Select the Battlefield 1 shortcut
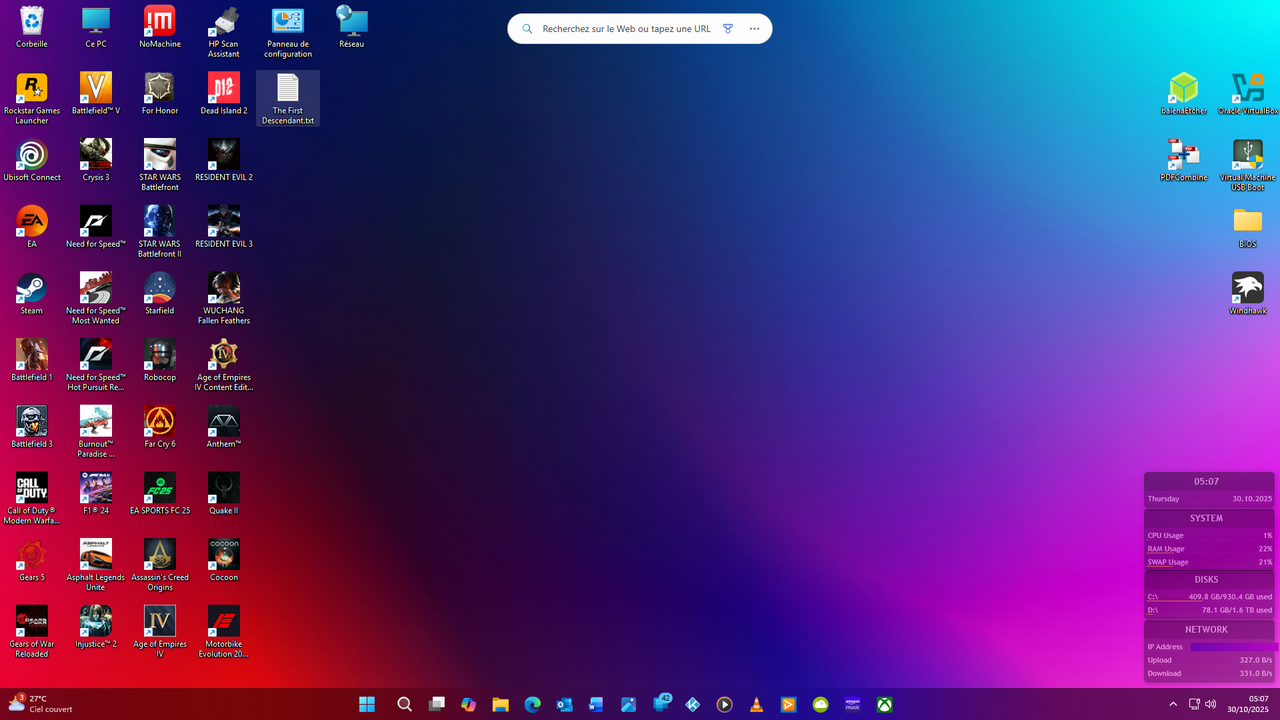The height and width of the screenshot is (720, 1280). pos(32,361)
